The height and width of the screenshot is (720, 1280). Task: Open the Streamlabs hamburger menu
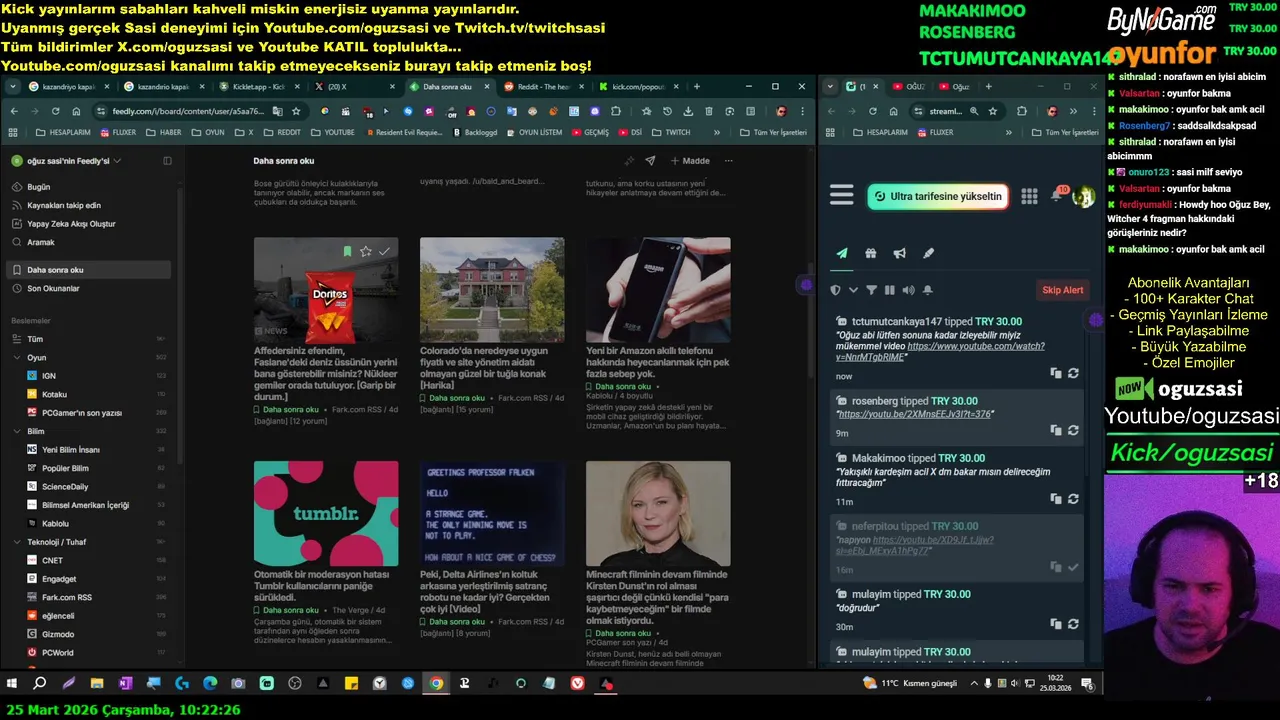point(842,195)
